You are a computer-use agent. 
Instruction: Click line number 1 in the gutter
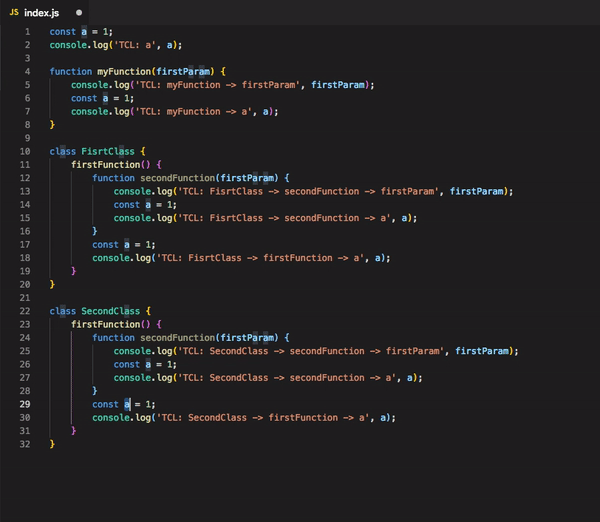[28, 32]
